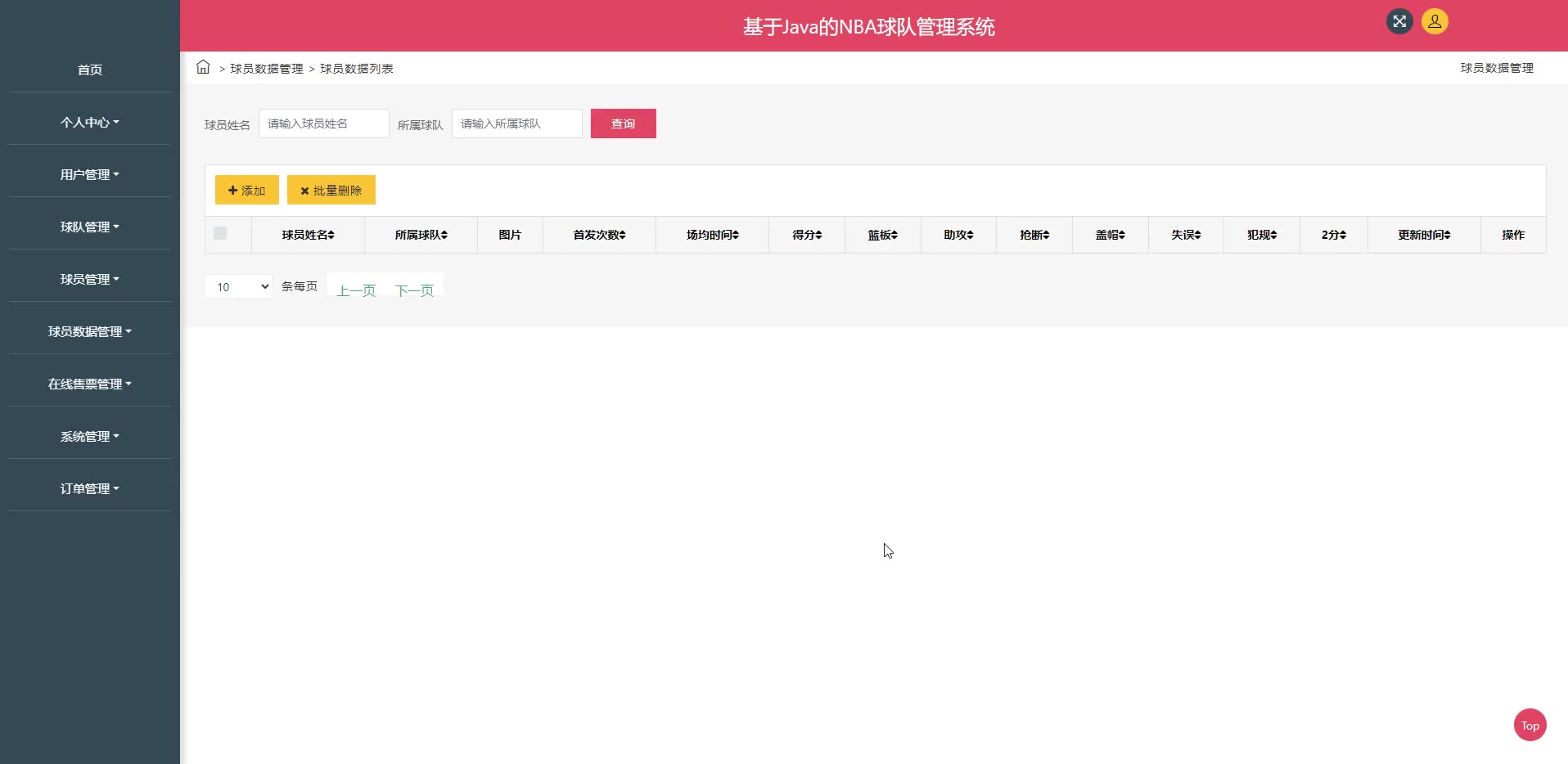
Task: Expand the 个人中心 sidebar menu
Action: 90,122
